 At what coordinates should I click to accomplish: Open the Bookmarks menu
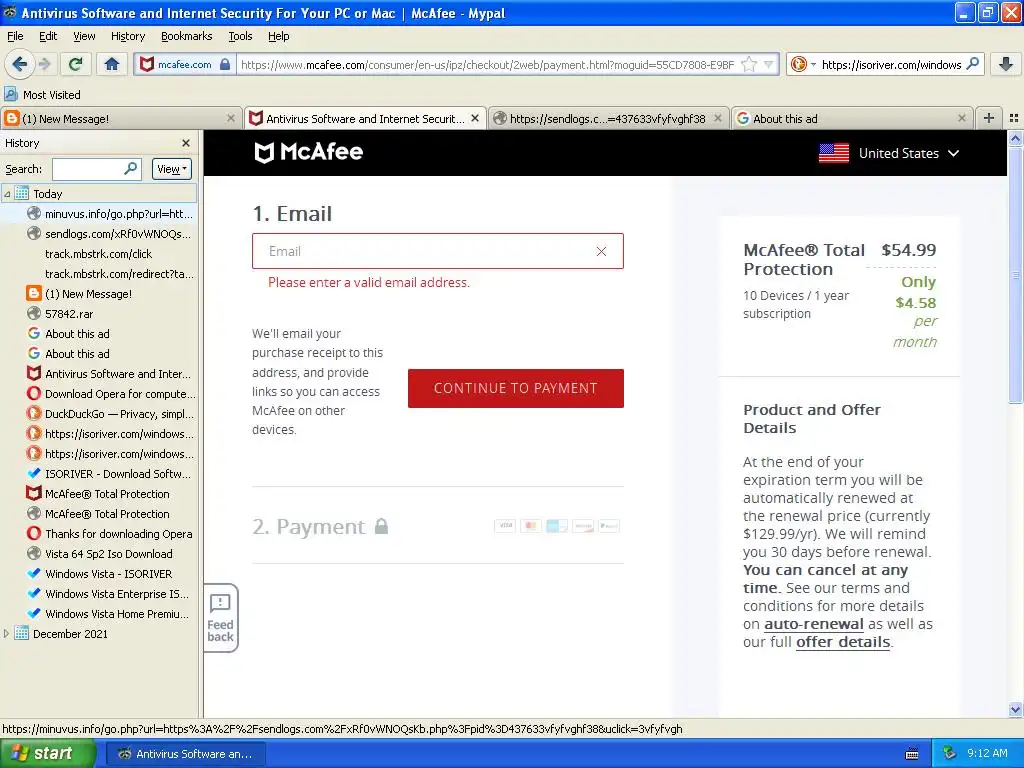(x=187, y=36)
